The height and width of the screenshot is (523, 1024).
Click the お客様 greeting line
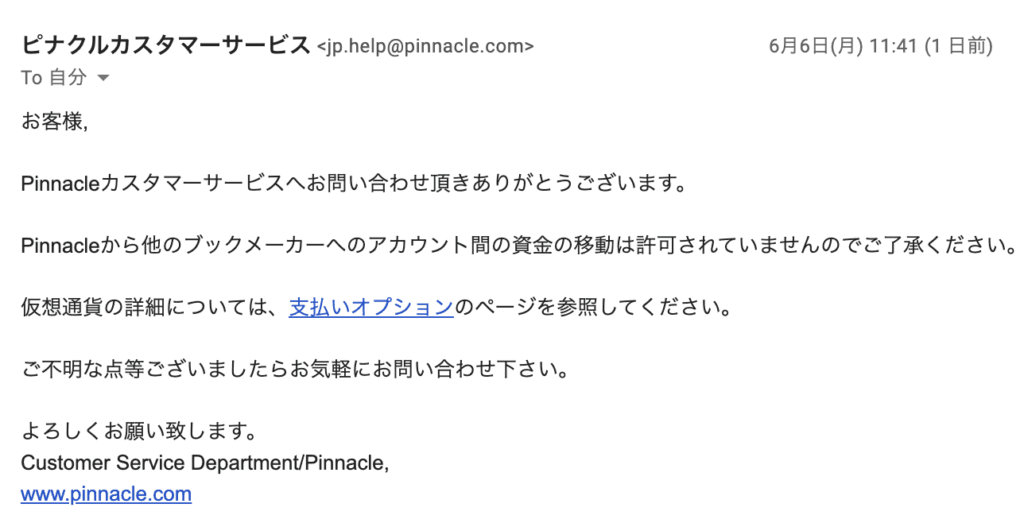point(54,121)
